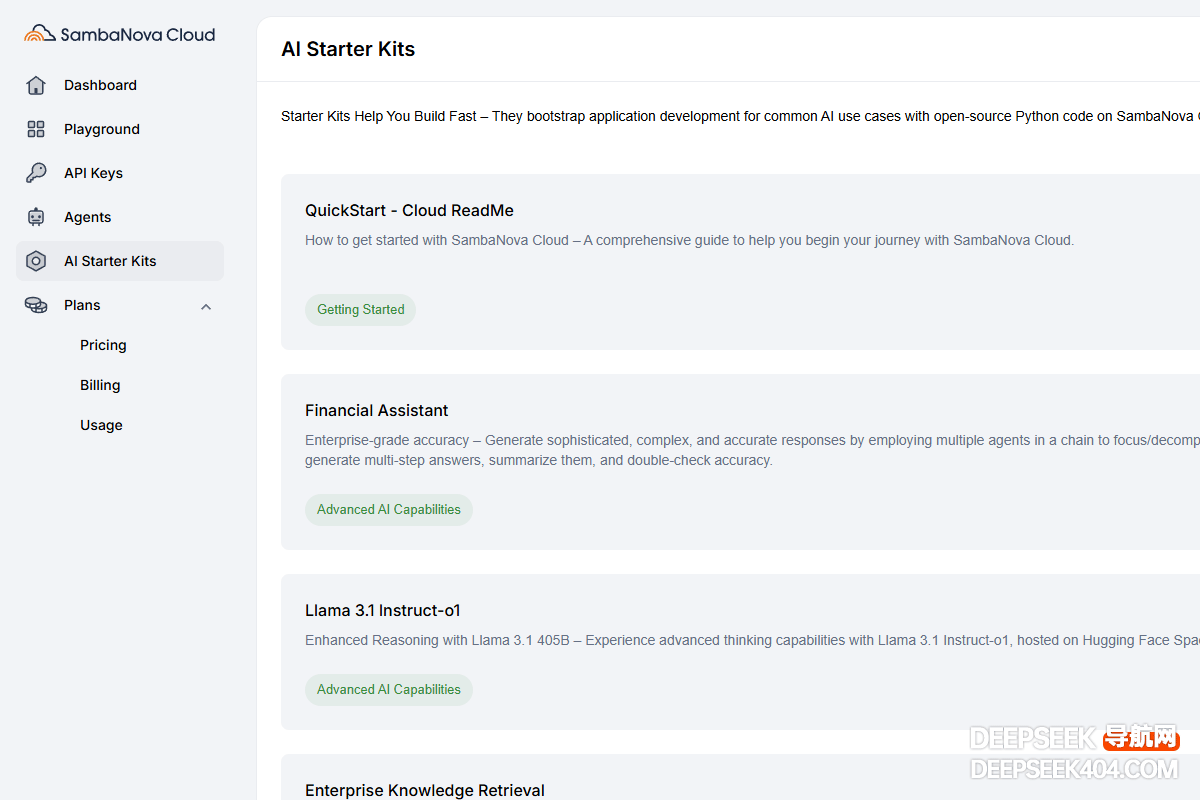This screenshot has width=1200, height=800.
Task: Collapse the Plans section chevron
Action: tap(206, 306)
